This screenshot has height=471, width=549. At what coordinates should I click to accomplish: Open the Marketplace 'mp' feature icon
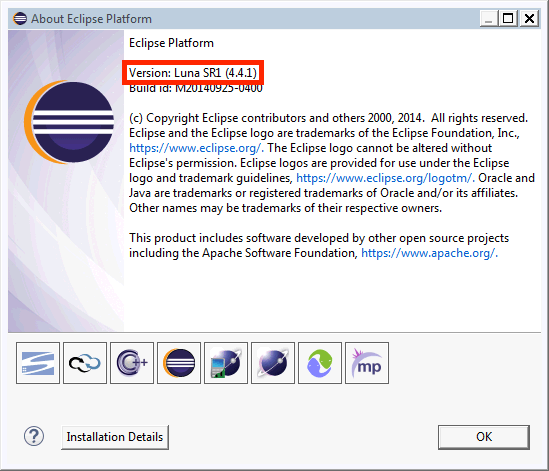click(x=367, y=363)
